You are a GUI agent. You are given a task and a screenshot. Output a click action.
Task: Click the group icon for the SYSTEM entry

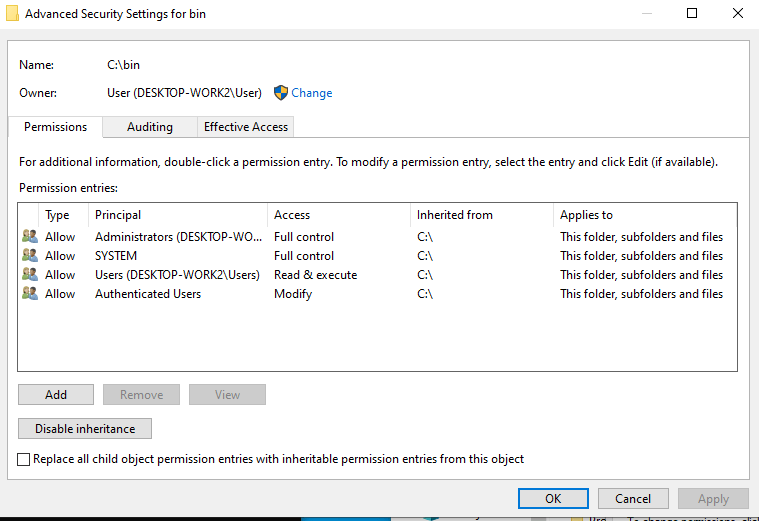click(x=30, y=255)
